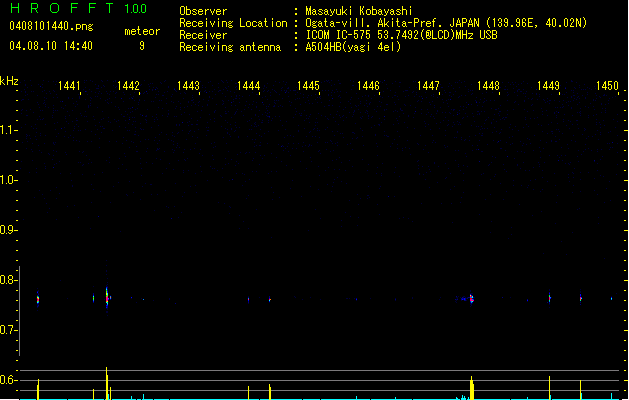The height and width of the screenshot is (400, 629).
Task: Click the 1447 time axis mark
Action: [x=428, y=86]
